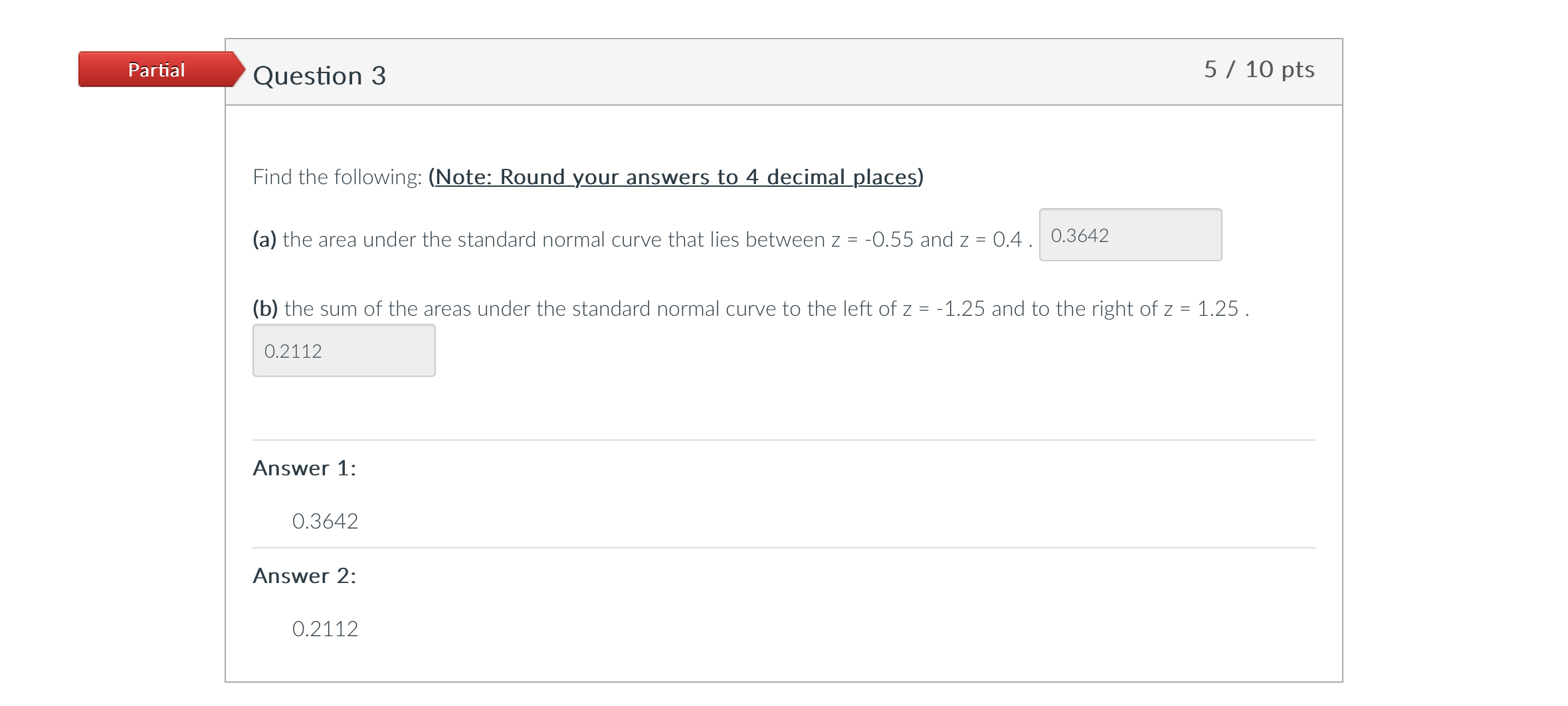Click the 0.4 value in part (a)
The height and width of the screenshot is (706, 1568).
[1007, 239]
